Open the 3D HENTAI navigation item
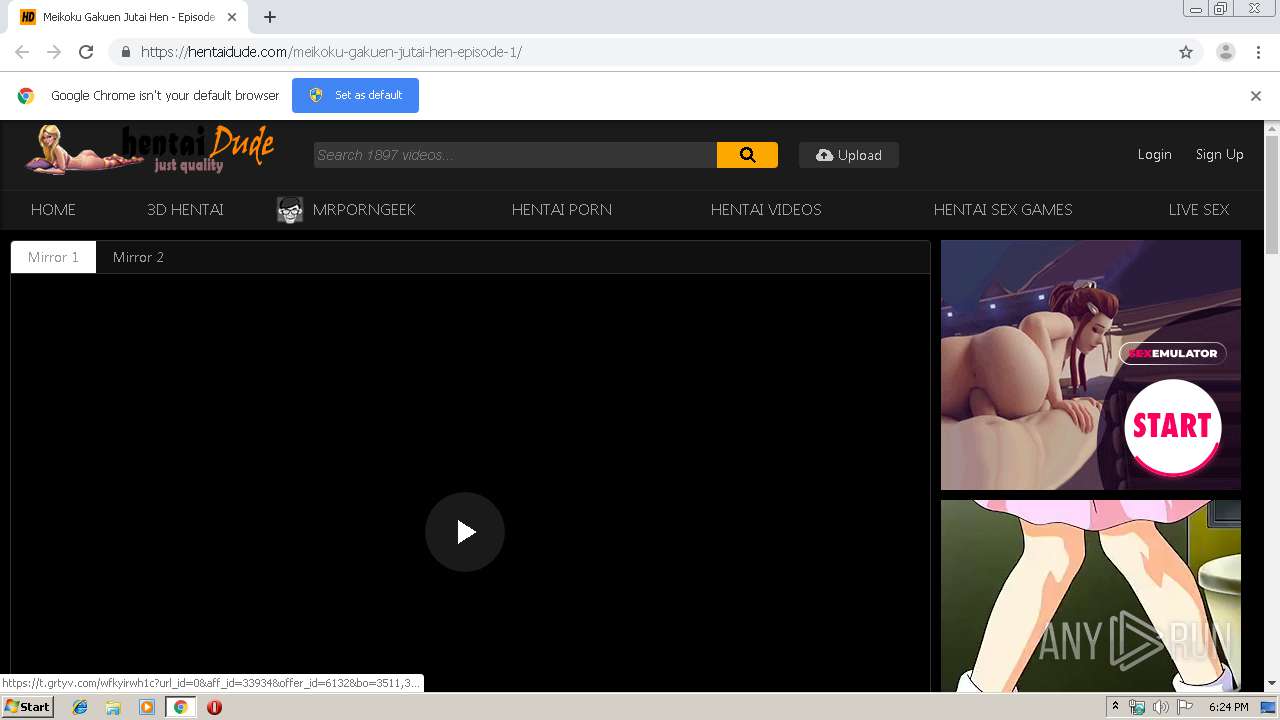This screenshot has height=720, width=1280. tap(185, 210)
